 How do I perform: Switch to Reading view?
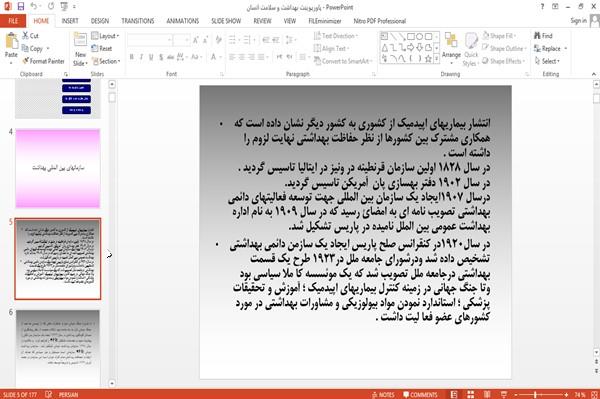[487, 394]
